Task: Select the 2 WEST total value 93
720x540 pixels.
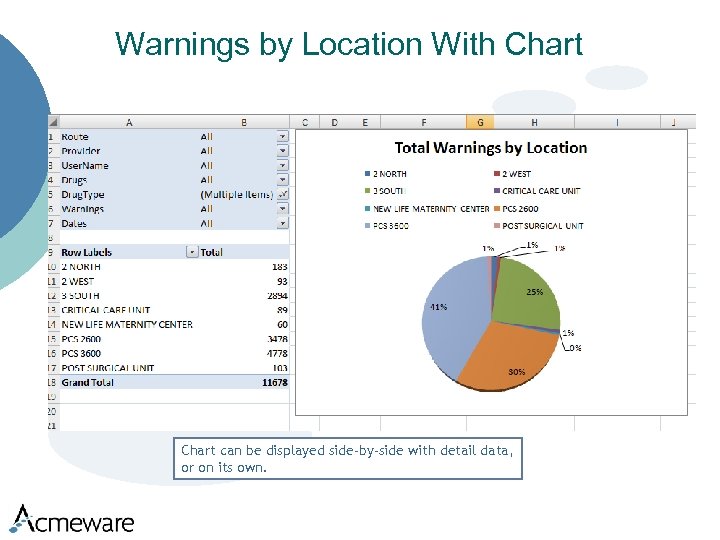Action: click(244, 281)
